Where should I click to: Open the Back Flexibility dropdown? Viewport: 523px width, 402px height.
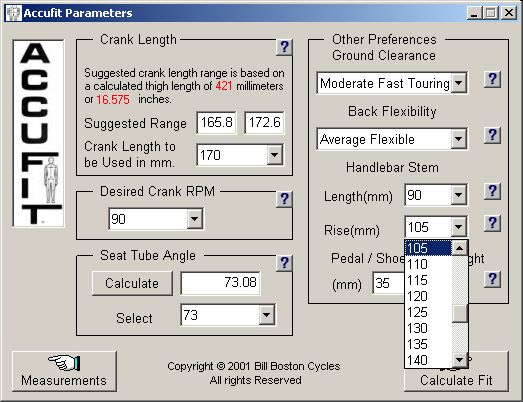pos(459,138)
